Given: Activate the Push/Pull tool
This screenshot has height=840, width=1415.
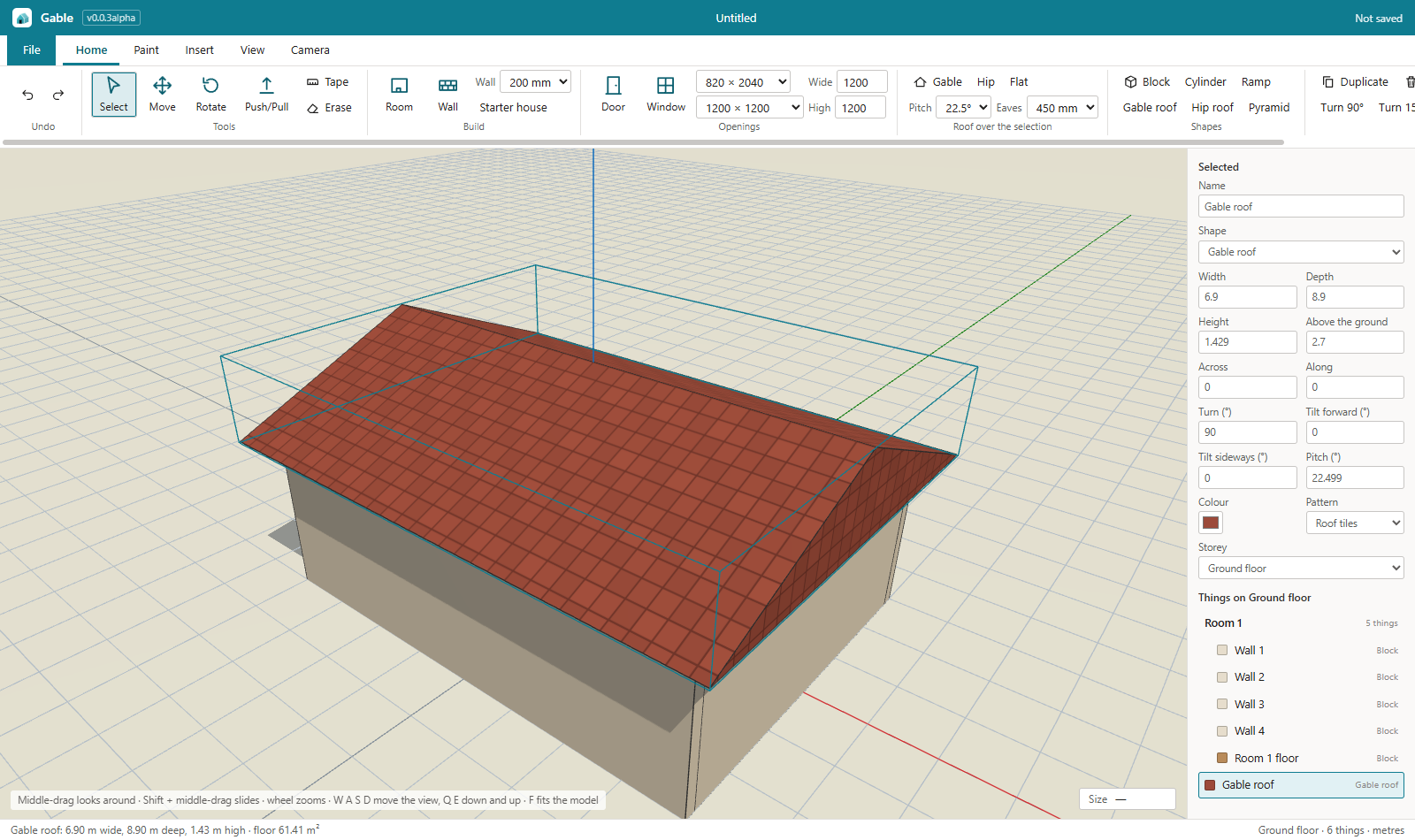Looking at the screenshot, I should (x=266, y=95).
